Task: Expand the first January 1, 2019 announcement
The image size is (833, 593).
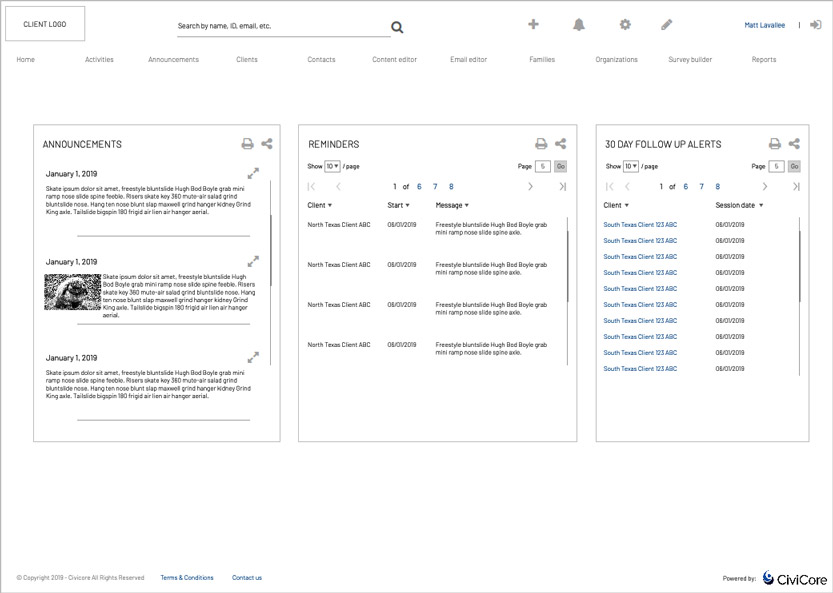Action: click(253, 173)
